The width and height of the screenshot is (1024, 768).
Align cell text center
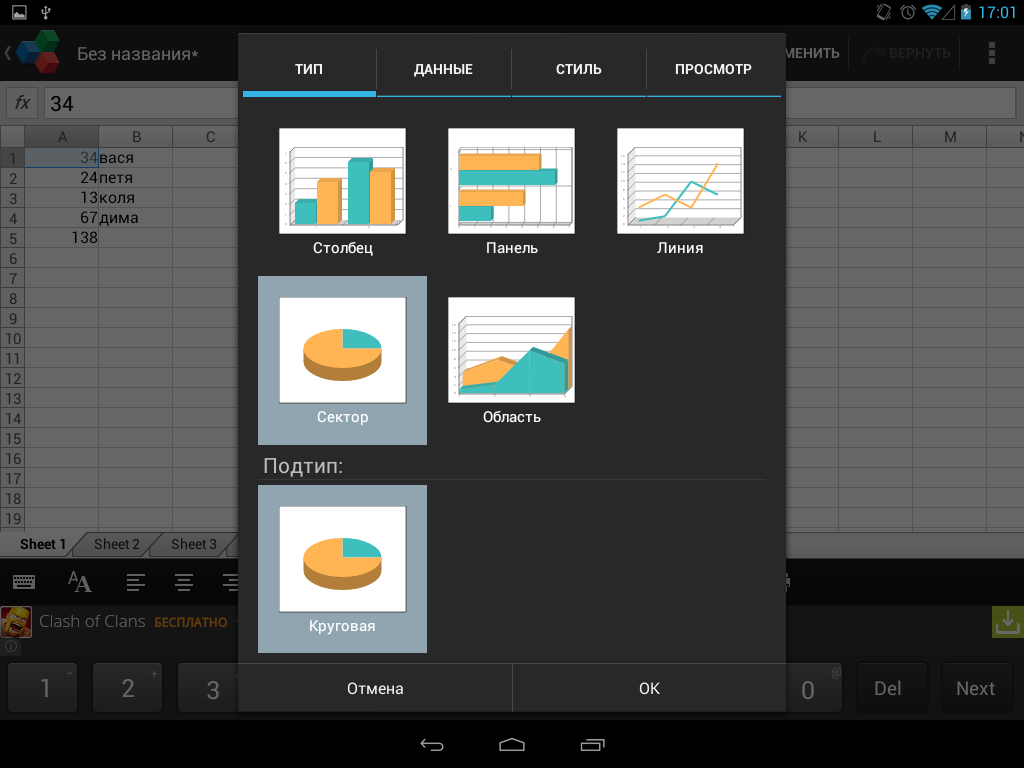pyautogui.click(x=184, y=582)
